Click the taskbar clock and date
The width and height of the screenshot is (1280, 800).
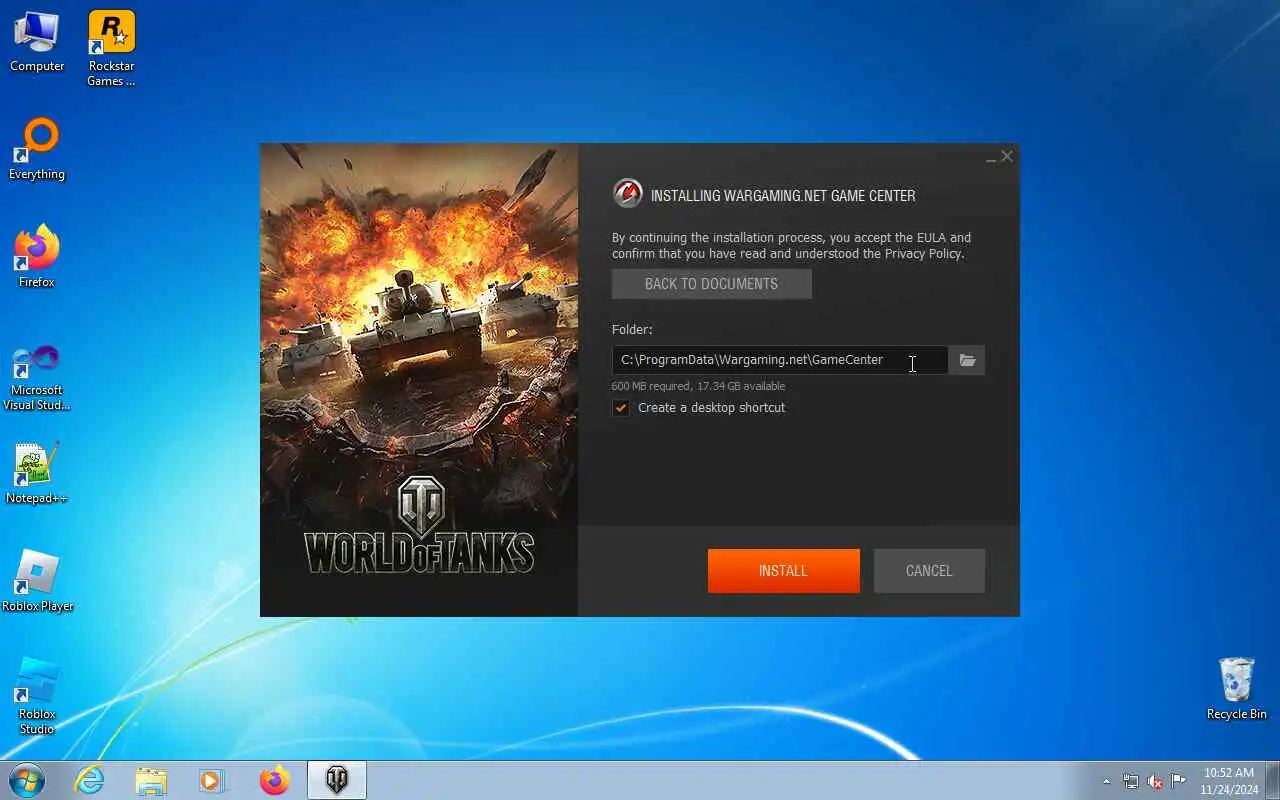pos(1228,781)
